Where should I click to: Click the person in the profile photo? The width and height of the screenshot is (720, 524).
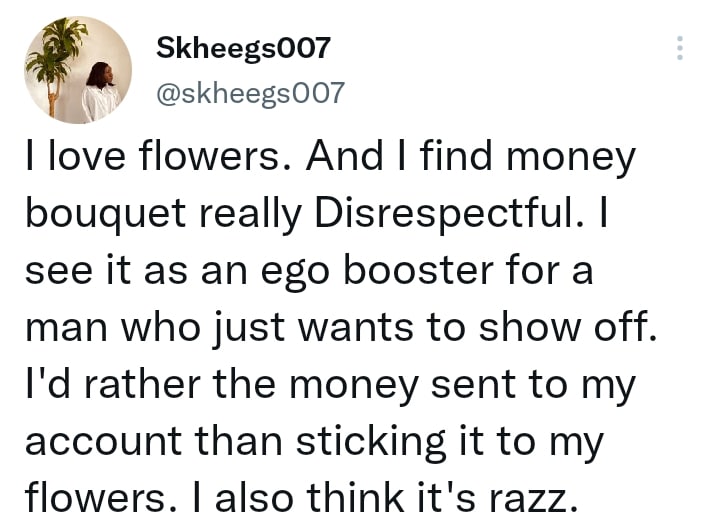click(100, 92)
